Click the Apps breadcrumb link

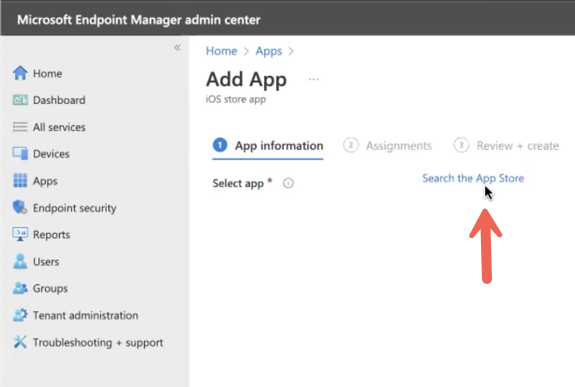(269, 51)
